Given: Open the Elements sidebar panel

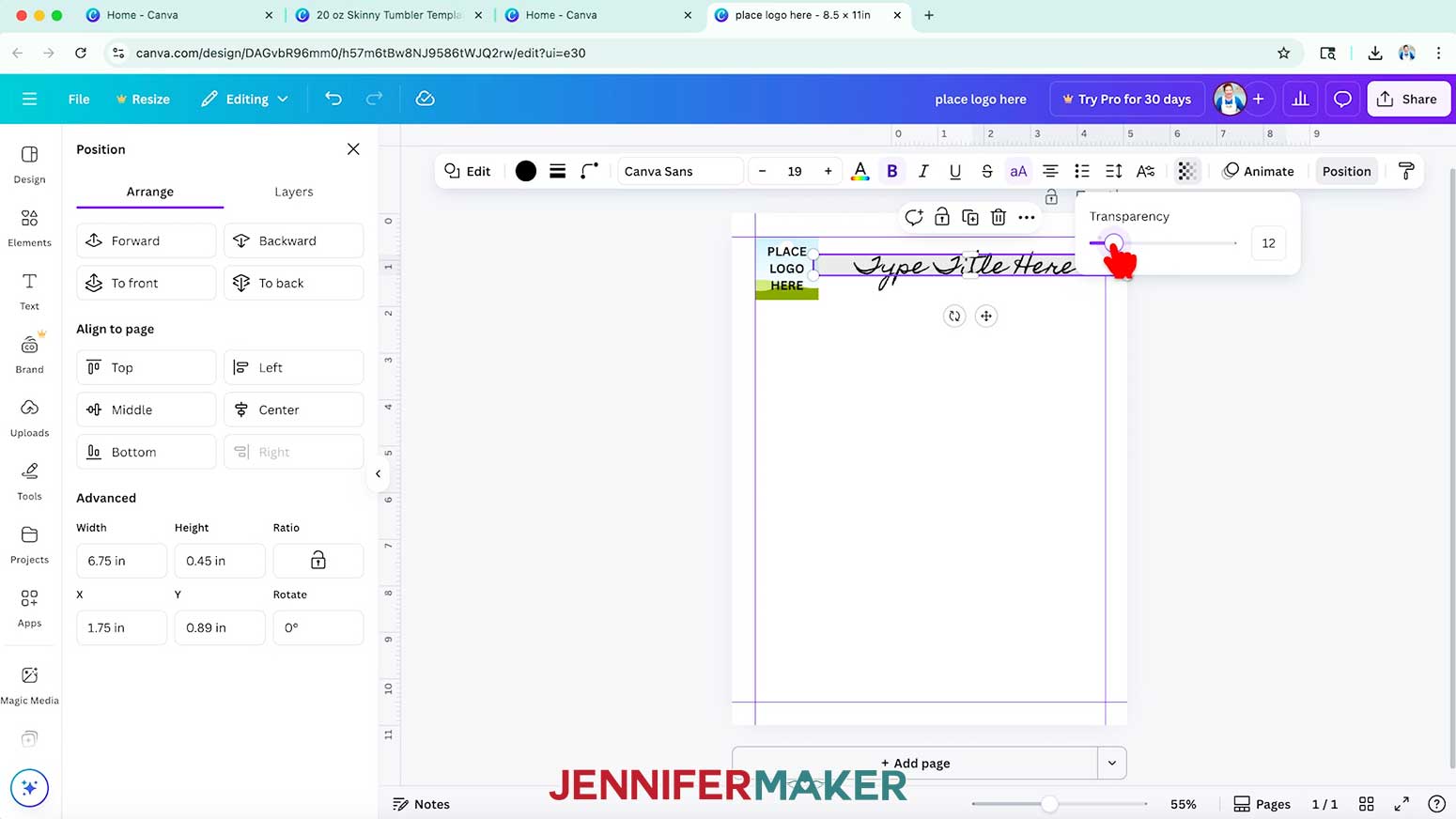Looking at the screenshot, I should coord(29,227).
